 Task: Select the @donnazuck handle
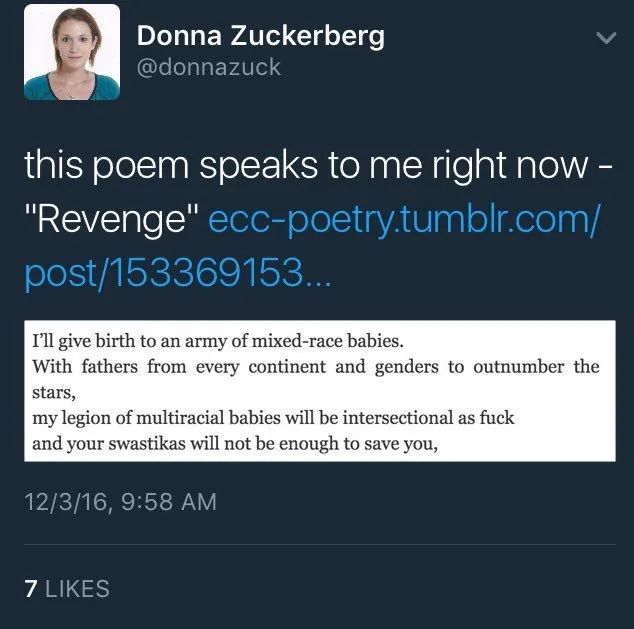click(208, 68)
